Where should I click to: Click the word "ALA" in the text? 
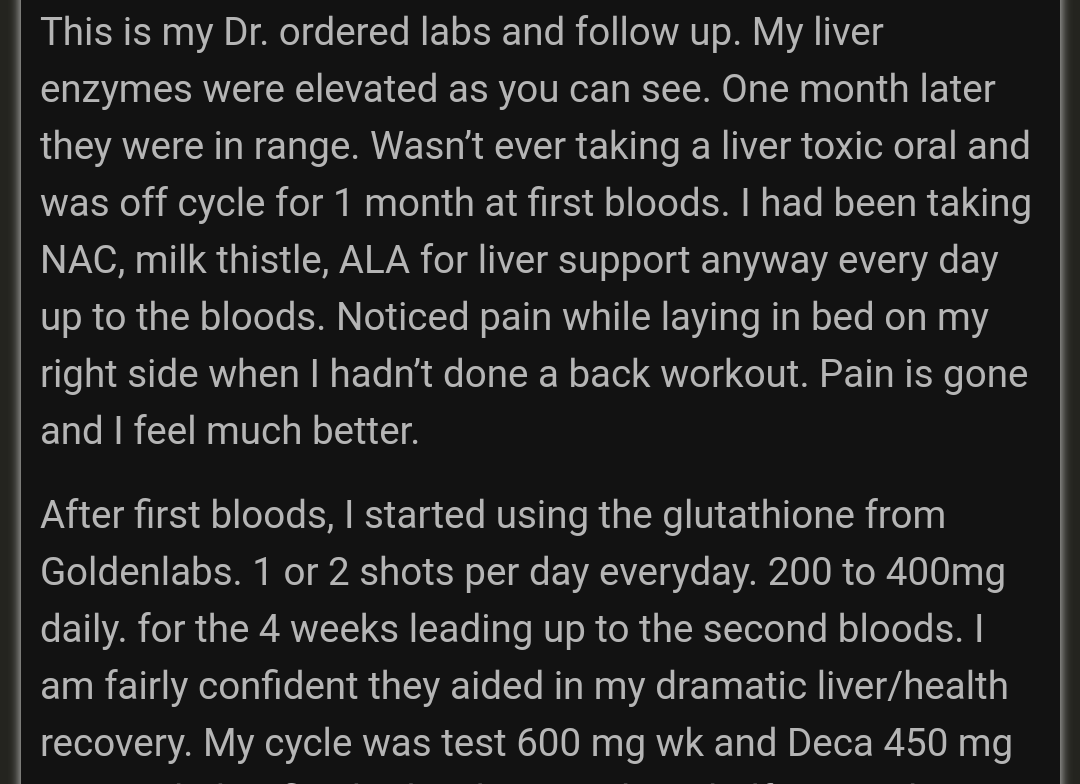[374, 260]
